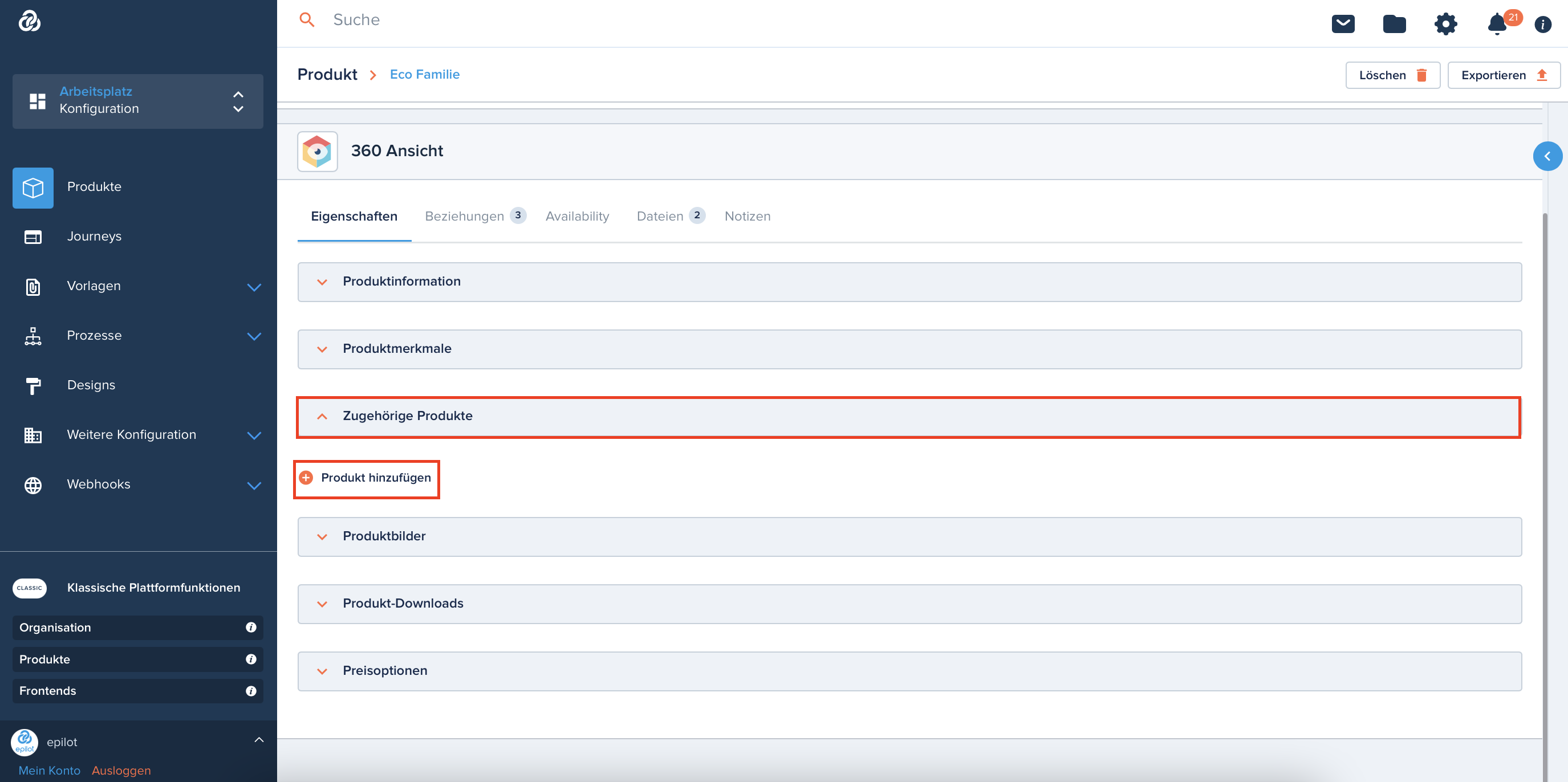Click the Klassische Plattformfunktionen label
The image size is (1568, 782).
pos(153,588)
